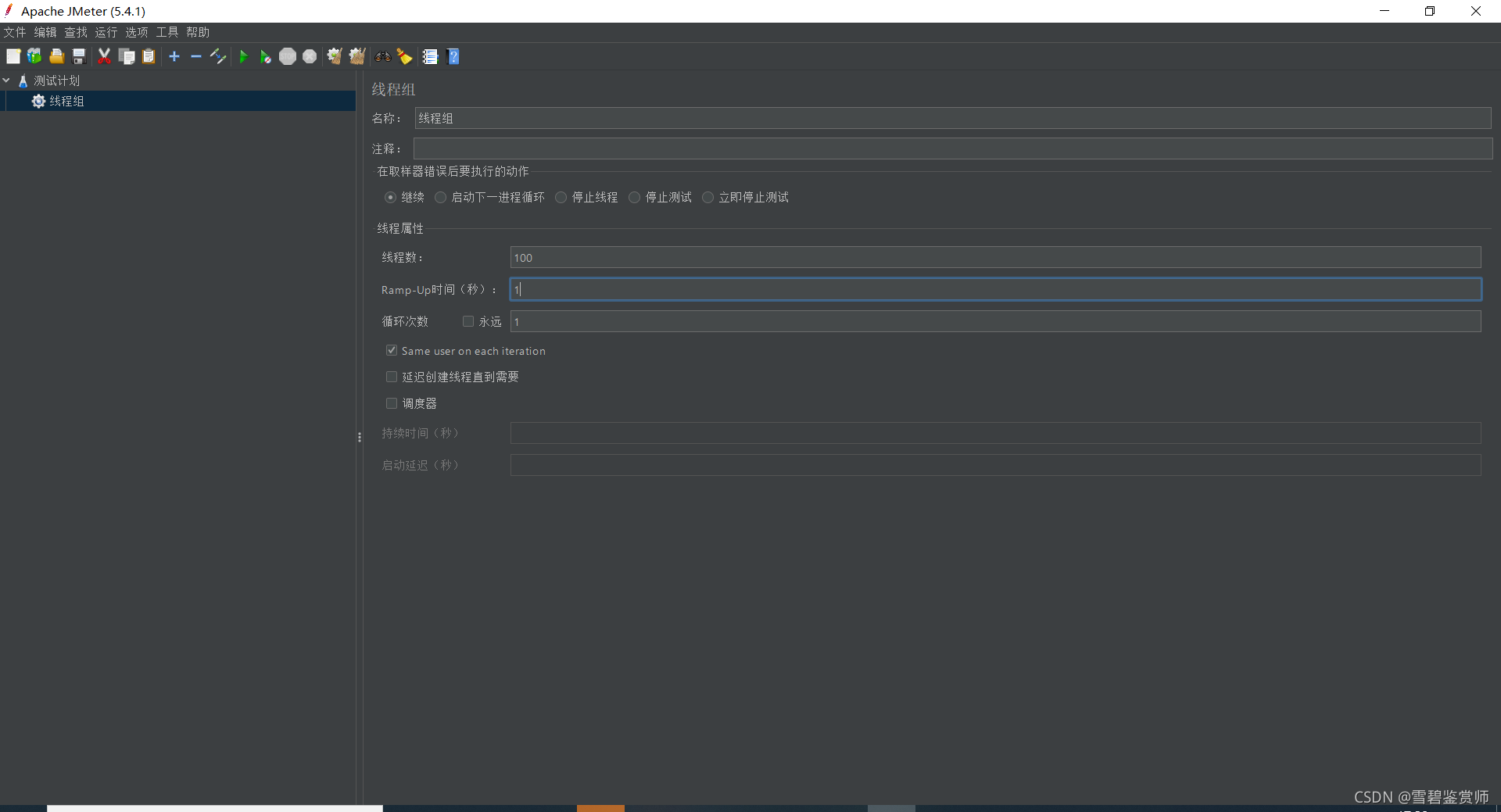Select the 测试计划 tree item
This screenshot has height=812, width=1501.
[x=56, y=80]
